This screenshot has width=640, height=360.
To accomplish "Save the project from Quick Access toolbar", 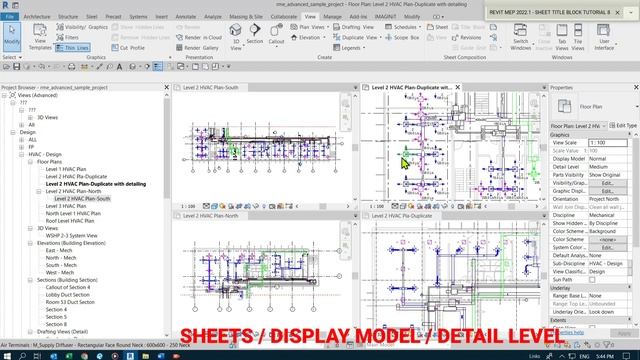I will click(x=16, y=67).
